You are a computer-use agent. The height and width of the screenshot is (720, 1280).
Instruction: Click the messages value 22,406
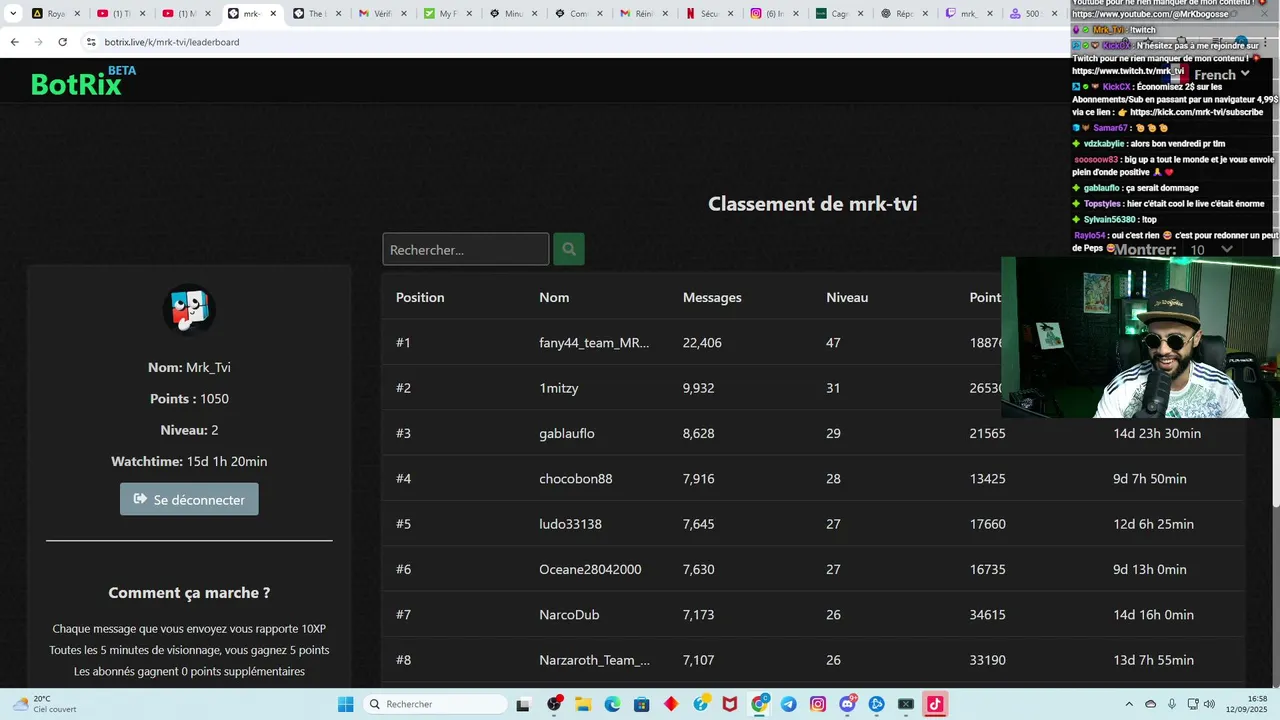click(x=702, y=342)
